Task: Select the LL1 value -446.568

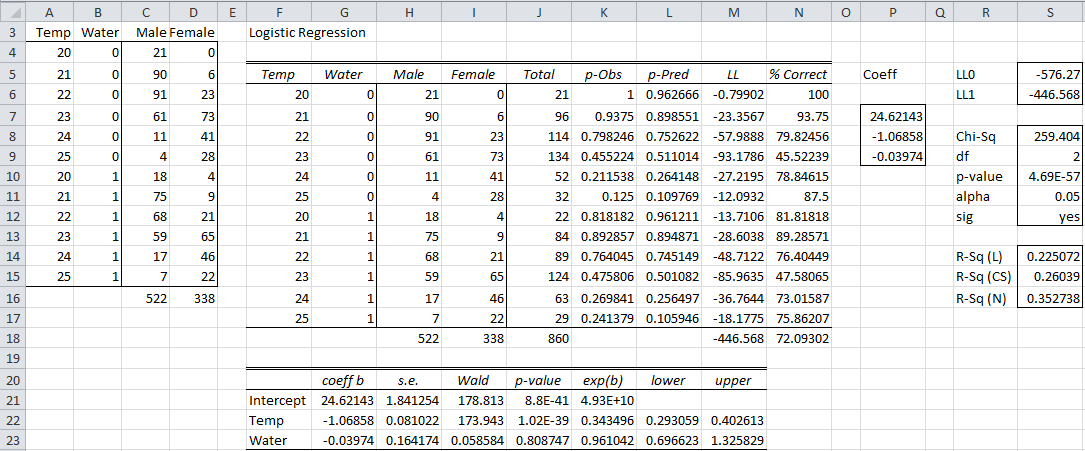Action: point(1050,94)
